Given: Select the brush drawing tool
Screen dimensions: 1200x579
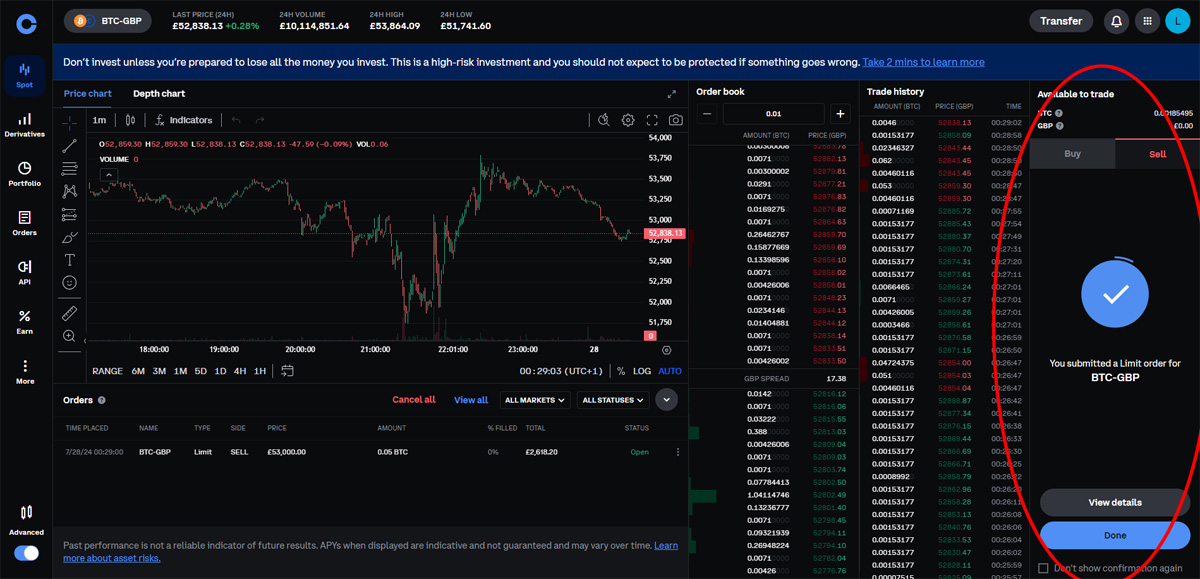Looking at the screenshot, I should pyautogui.click(x=69, y=237).
